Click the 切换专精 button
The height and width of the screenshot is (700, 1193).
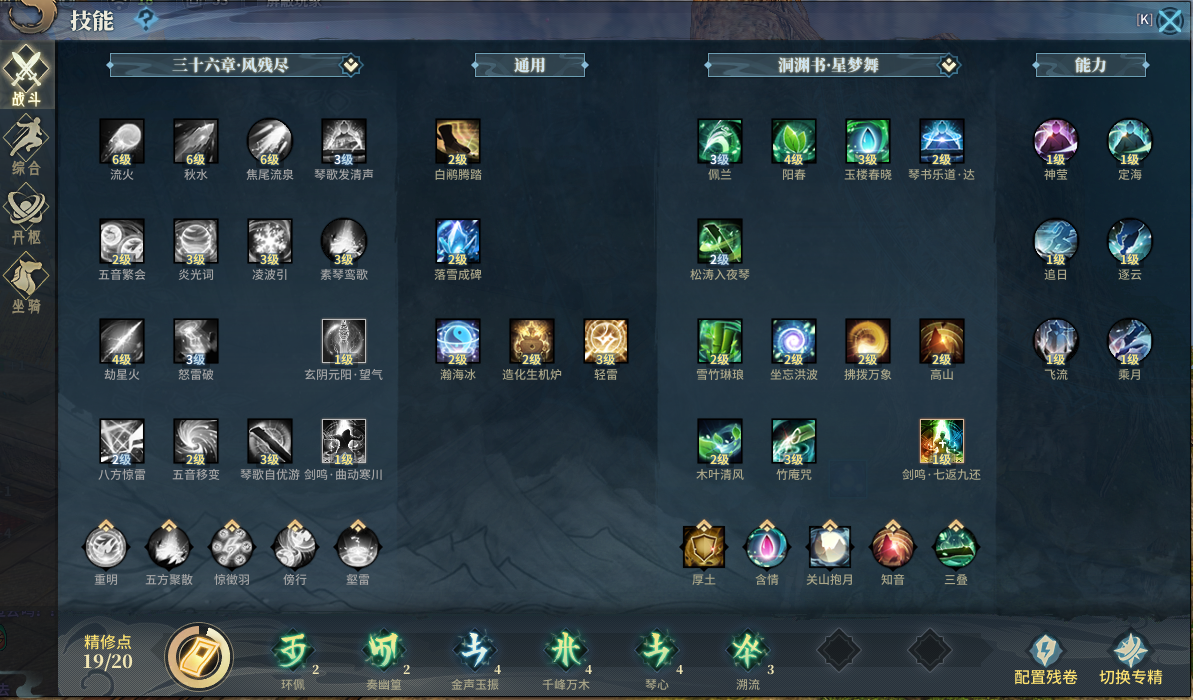click(1131, 660)
